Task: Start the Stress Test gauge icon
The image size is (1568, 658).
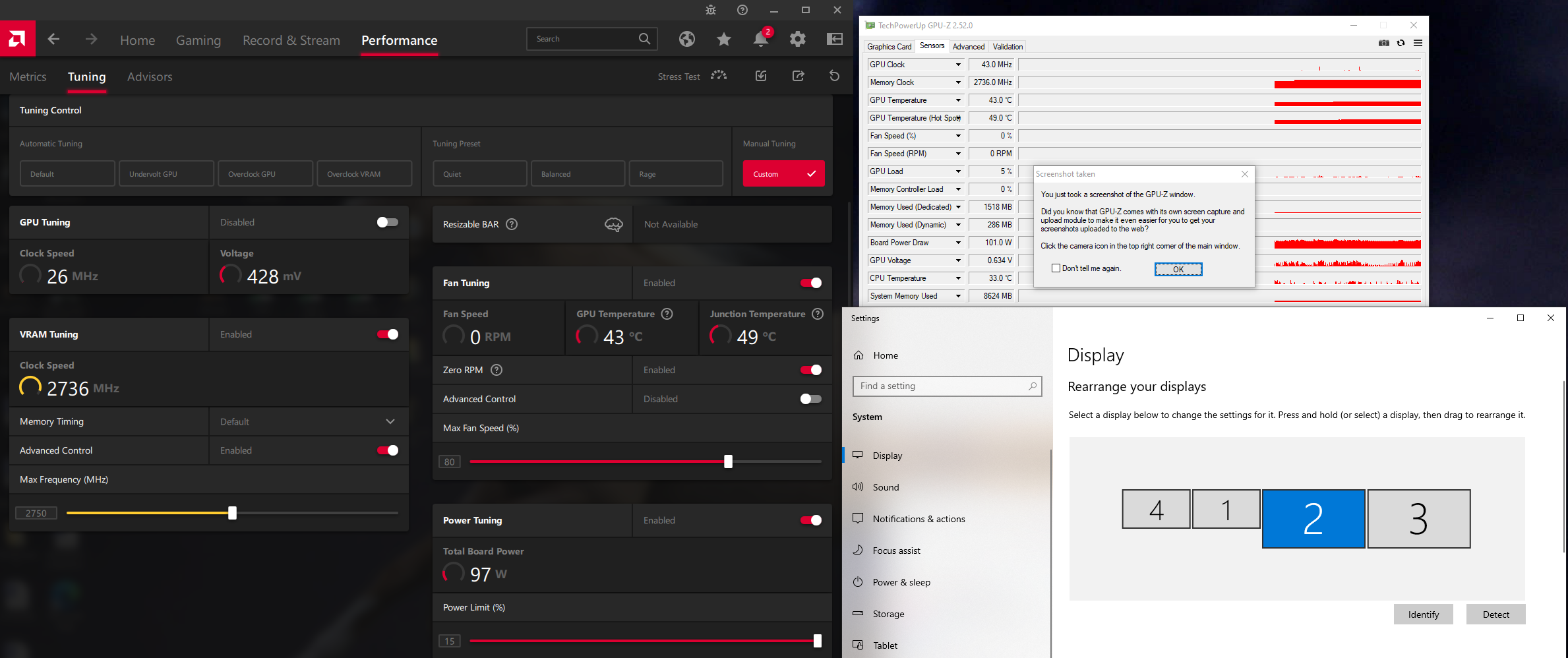Action: click(719, 76)
